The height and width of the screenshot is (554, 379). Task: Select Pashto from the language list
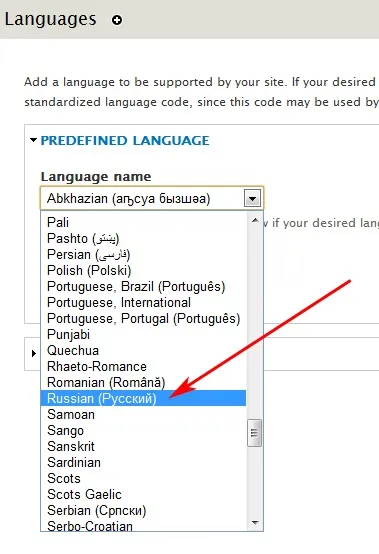(x=143, y=238)
